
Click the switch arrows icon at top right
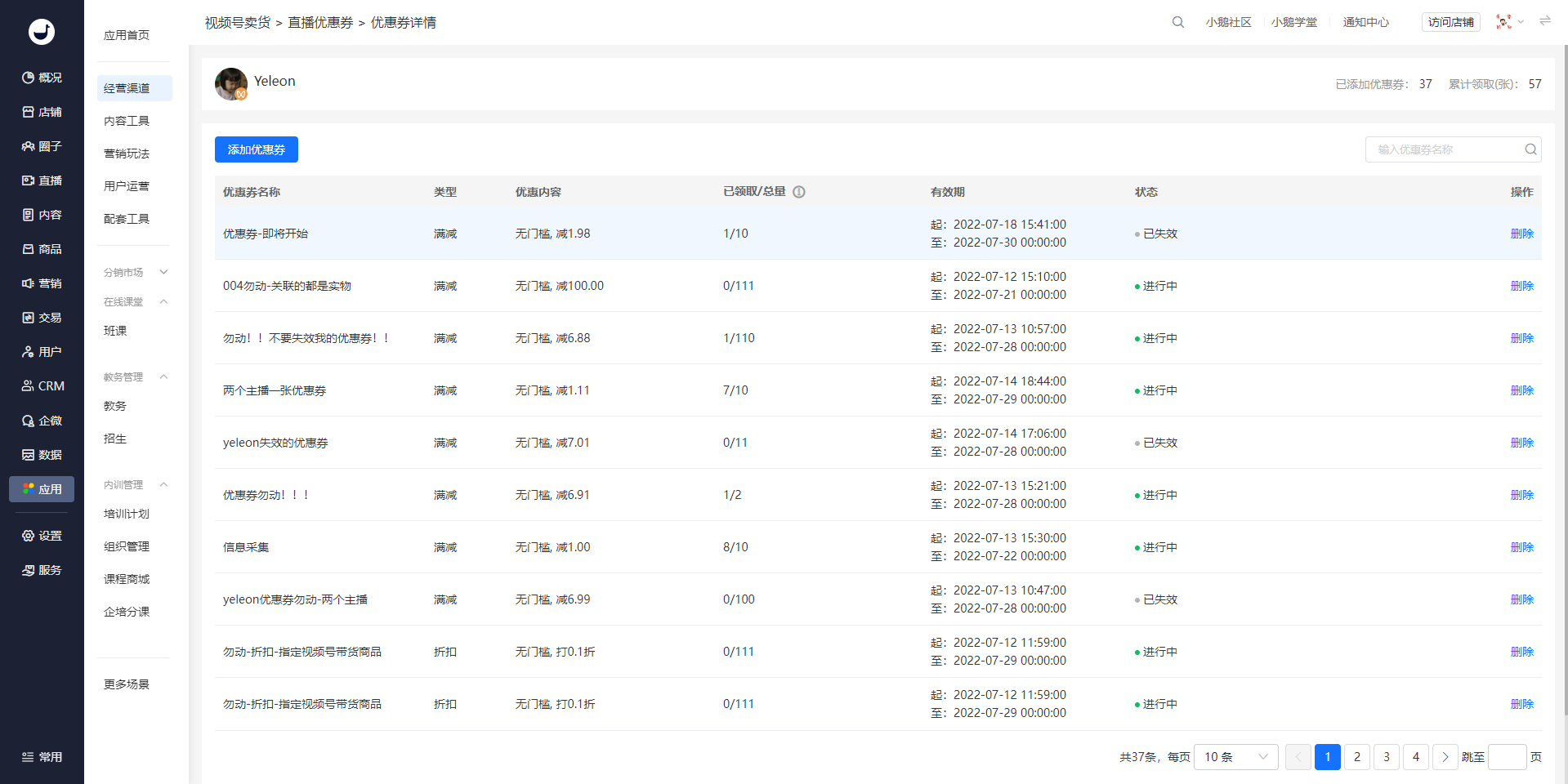coord(1545,21)
